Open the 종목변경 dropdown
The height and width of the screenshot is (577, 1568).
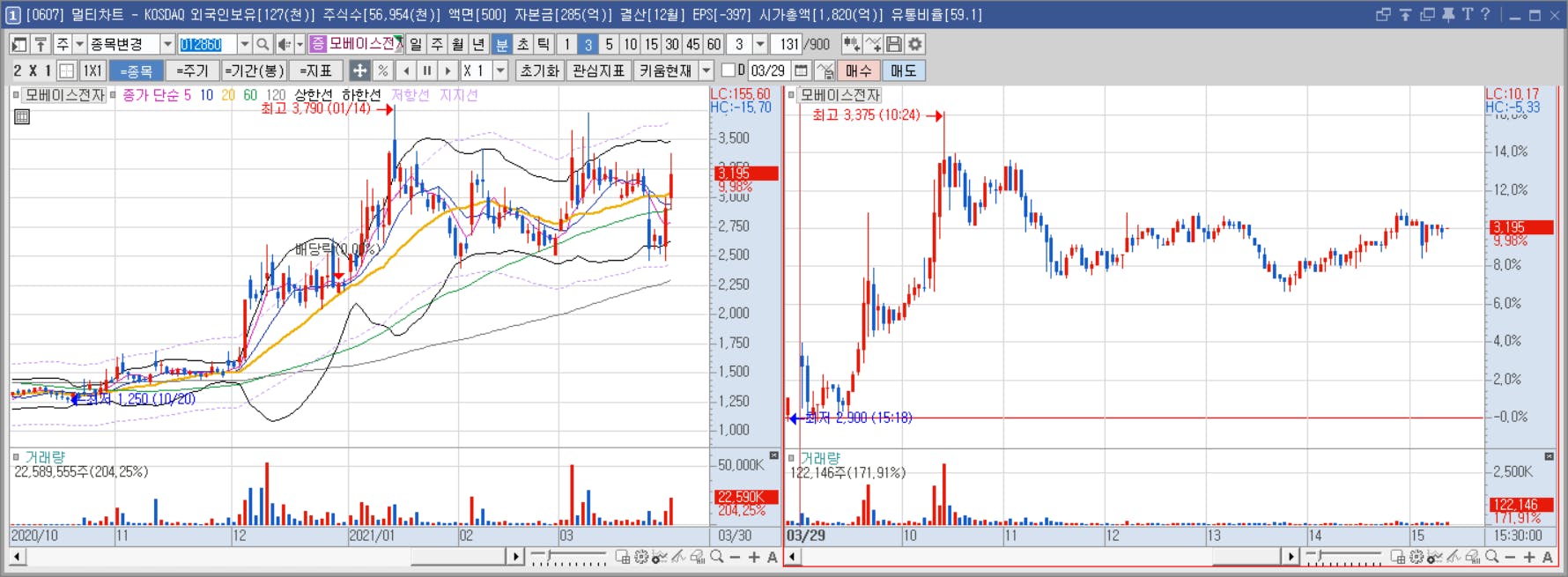(x=167, y=44)
